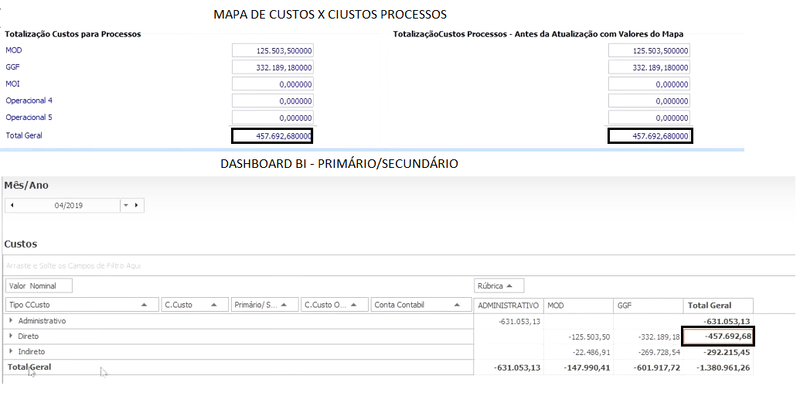Click right-side MOD field 125.503,500000
800x410 pixels.
[649, 50]
